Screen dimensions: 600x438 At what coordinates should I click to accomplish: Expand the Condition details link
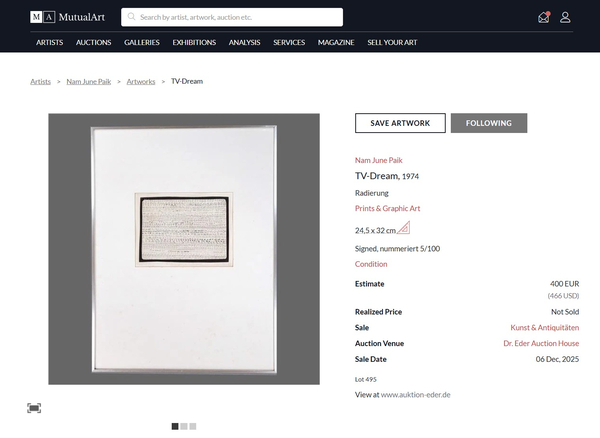(x=371, y=264)
